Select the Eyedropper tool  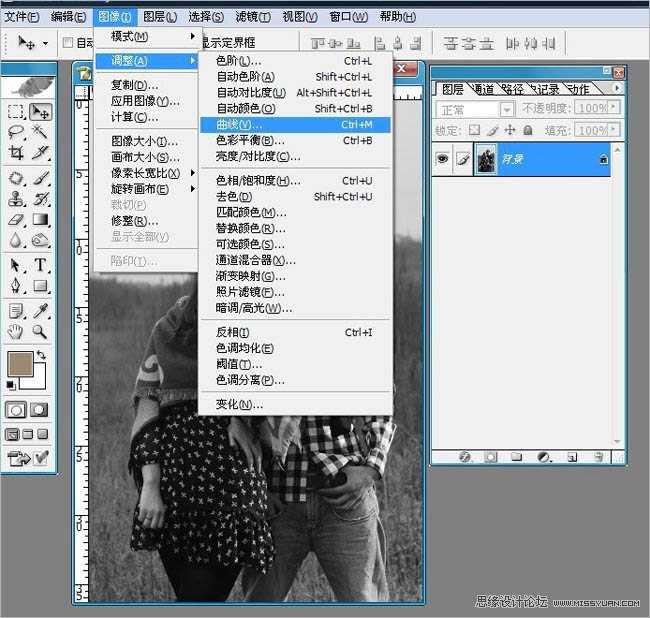click(x=41, y=311)
